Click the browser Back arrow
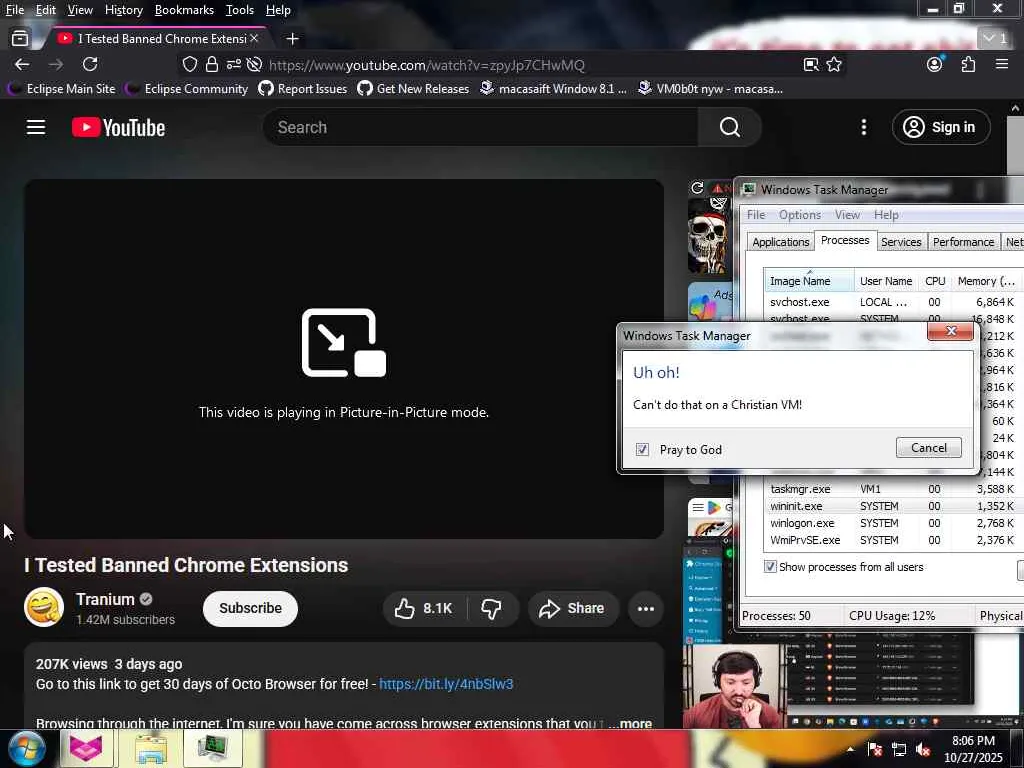This screenshot has width=1024, height=768. pos(22,65)
